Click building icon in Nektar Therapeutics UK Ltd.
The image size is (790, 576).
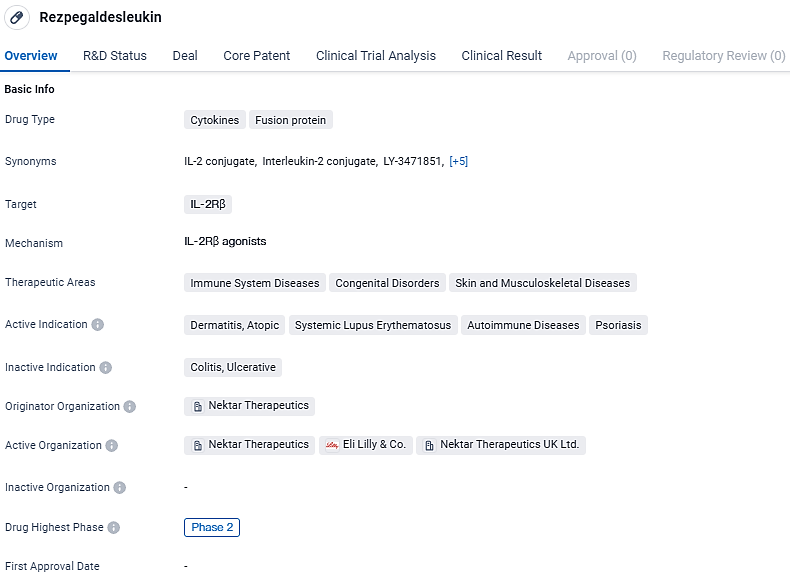click(x=428, y=445)
